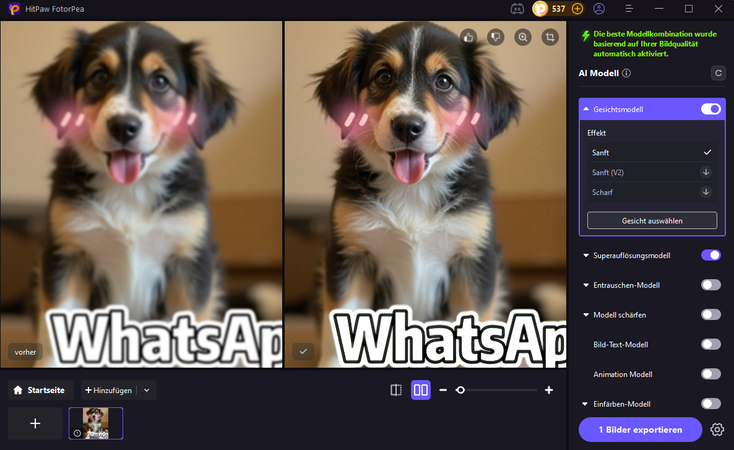The height and width of the screenshot is (450, 734).
Task: Click the vorher label on original image
Action: [x=25, y=352]
